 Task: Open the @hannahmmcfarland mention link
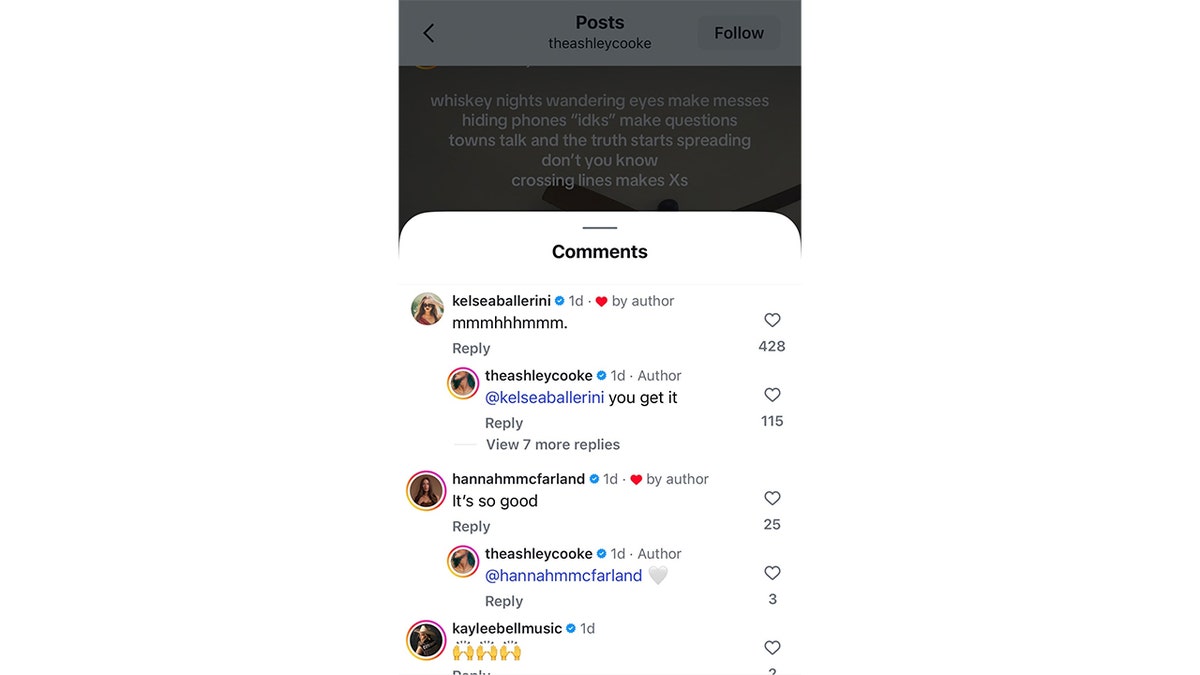coord(563,575)
